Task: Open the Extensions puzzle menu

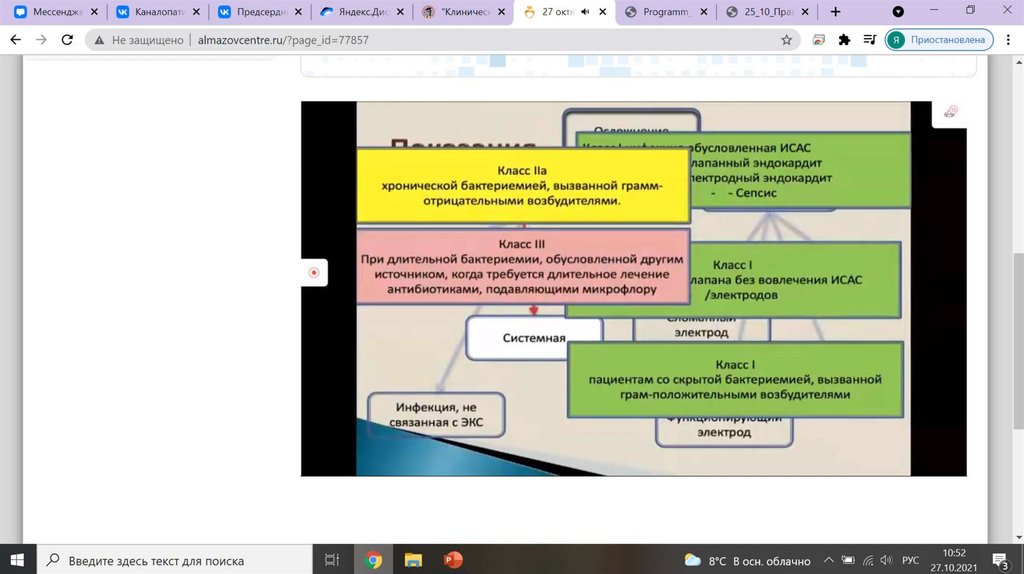Action: (844, 40)
